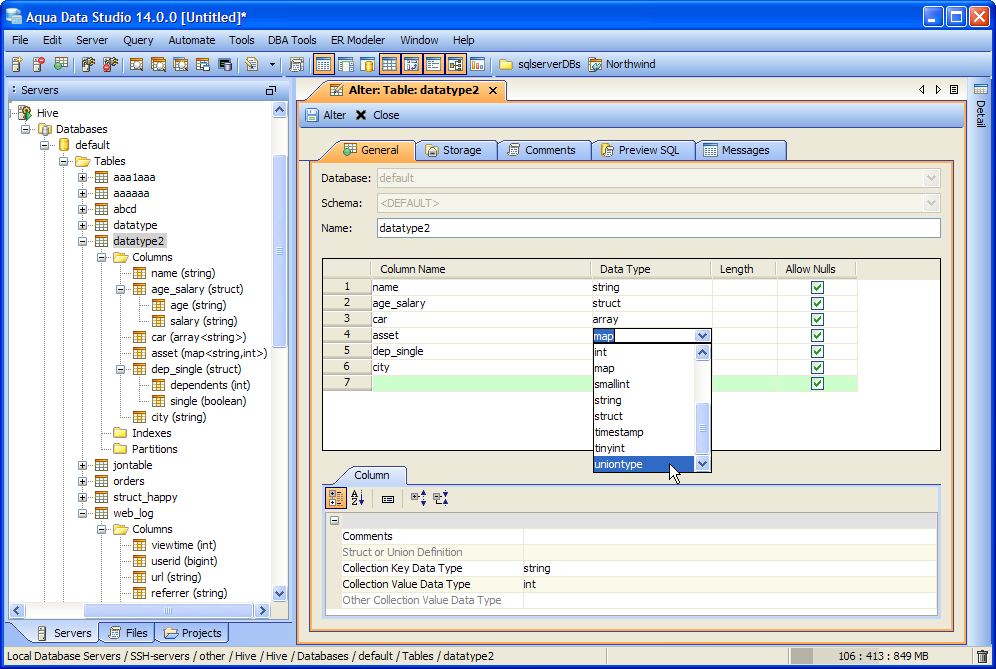Screen dimensions: 996x669
Task: Toggle Allow Nulls for asset column
Action: coord(818,335)
